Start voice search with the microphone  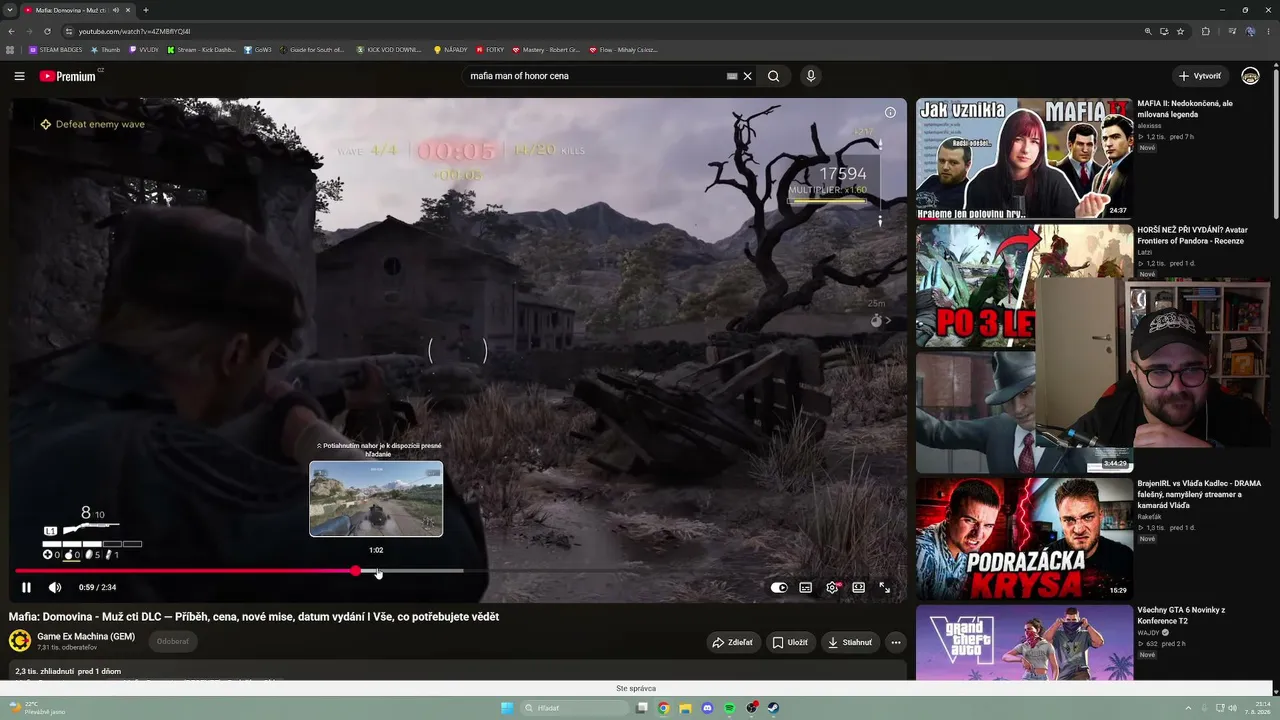[811, 76]
